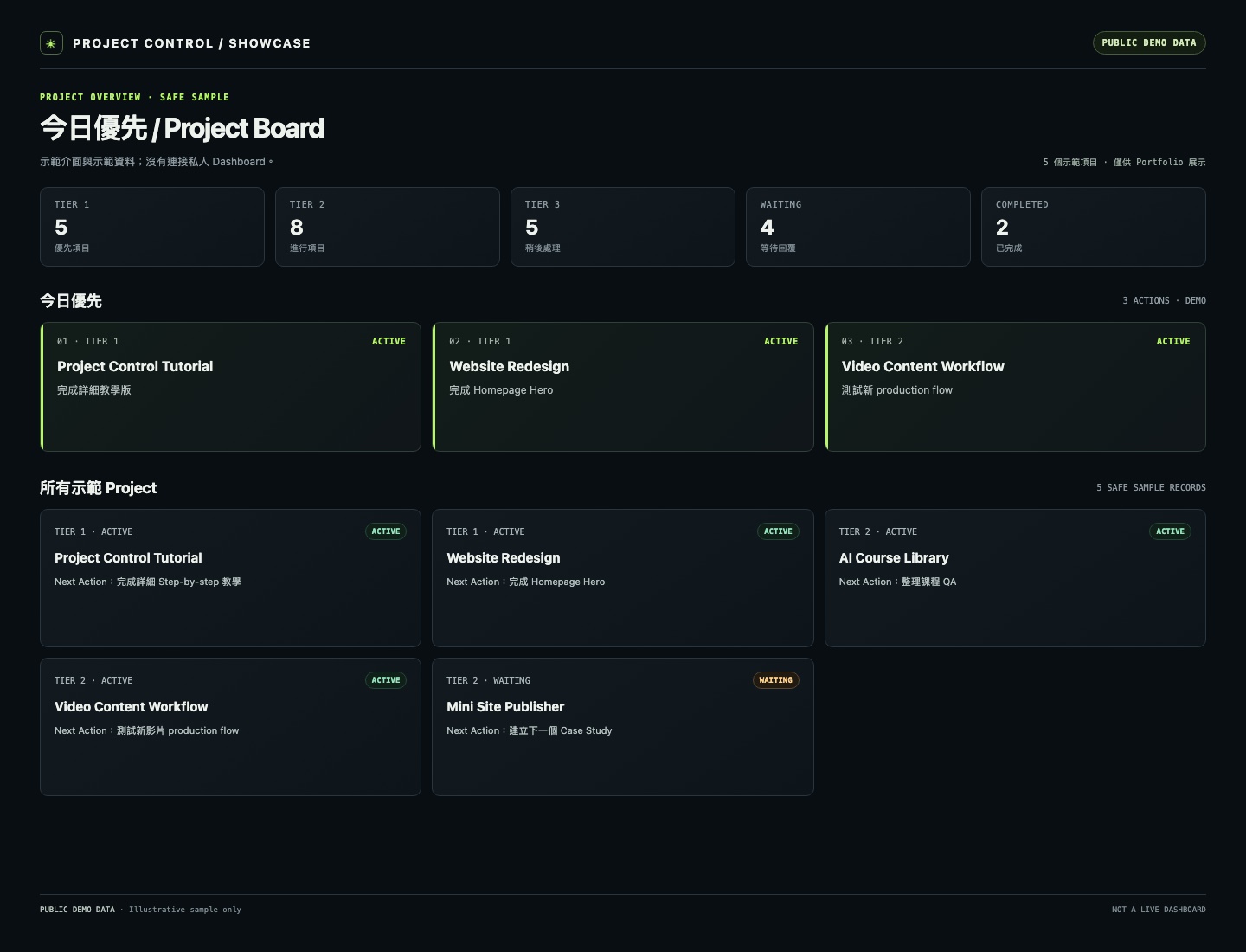Click the PROJECT CONTROL / SHOWCASE header title
This screenshot has height=952, width=1246.
(x=191, y=43)
